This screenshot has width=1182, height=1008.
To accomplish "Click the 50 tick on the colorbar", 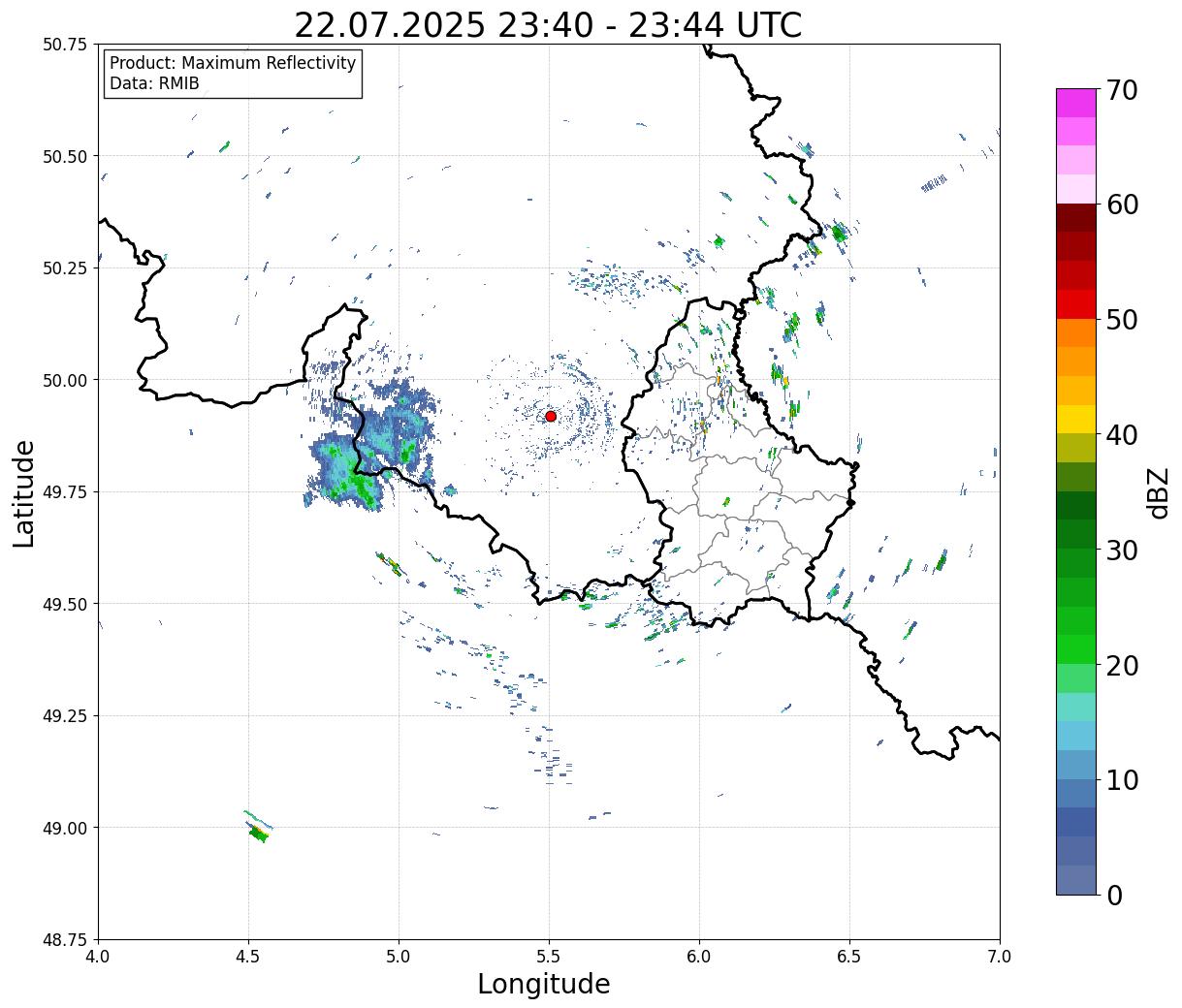I will (1121, 319).
